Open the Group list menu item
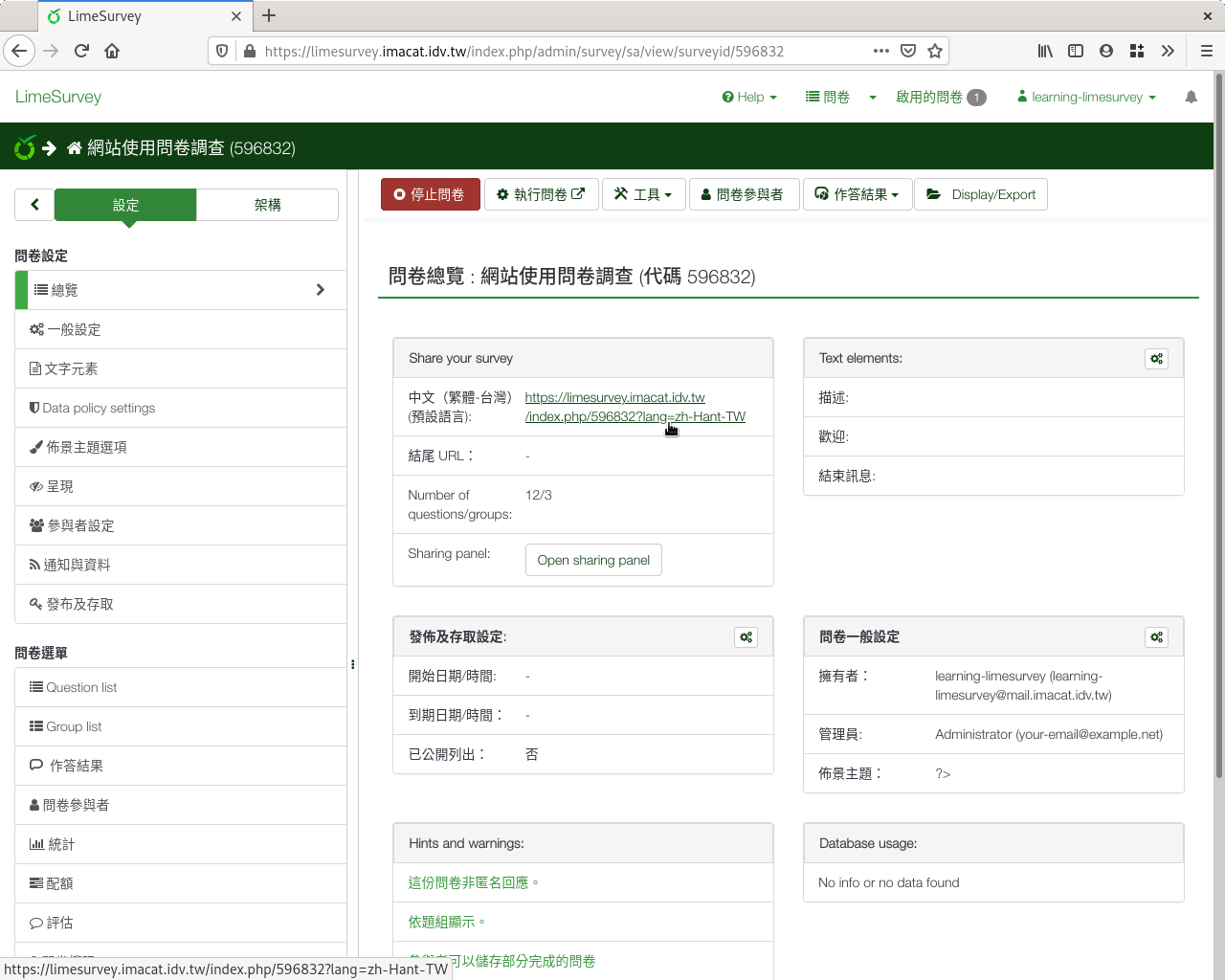 181,726
